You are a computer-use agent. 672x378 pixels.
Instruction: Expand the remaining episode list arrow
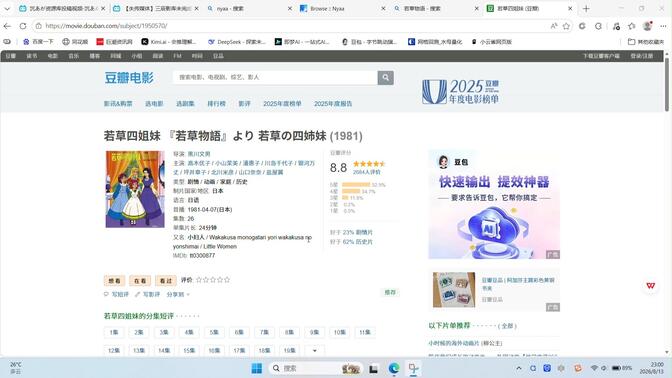click(x=315, y=351)
